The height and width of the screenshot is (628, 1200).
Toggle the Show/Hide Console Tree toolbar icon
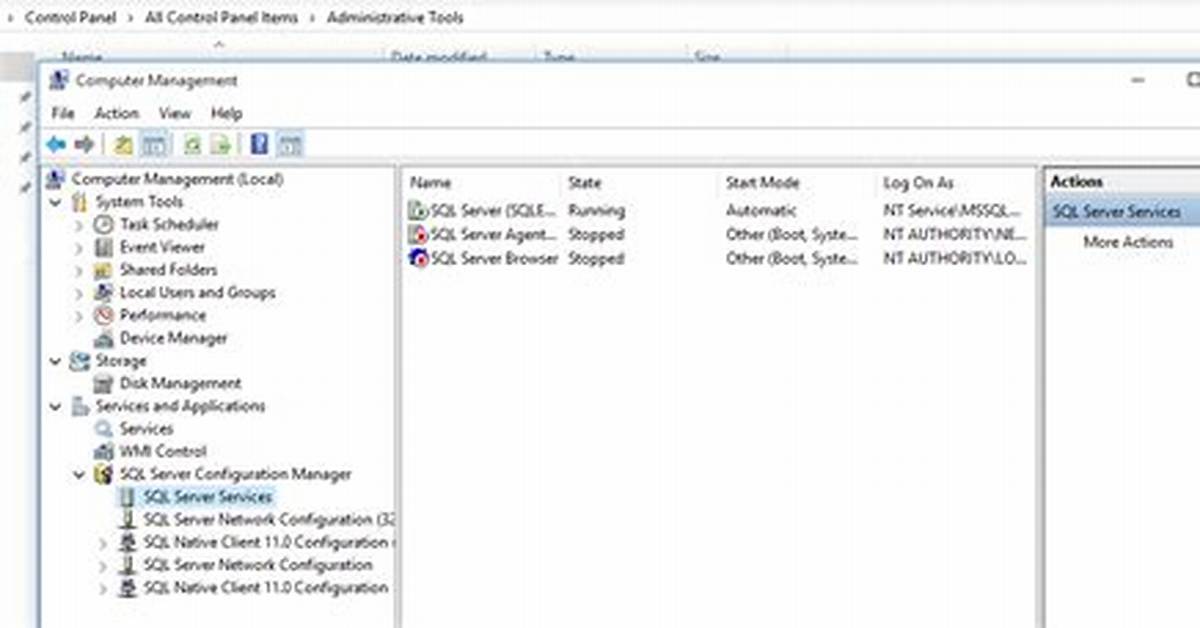coord(154,145)
